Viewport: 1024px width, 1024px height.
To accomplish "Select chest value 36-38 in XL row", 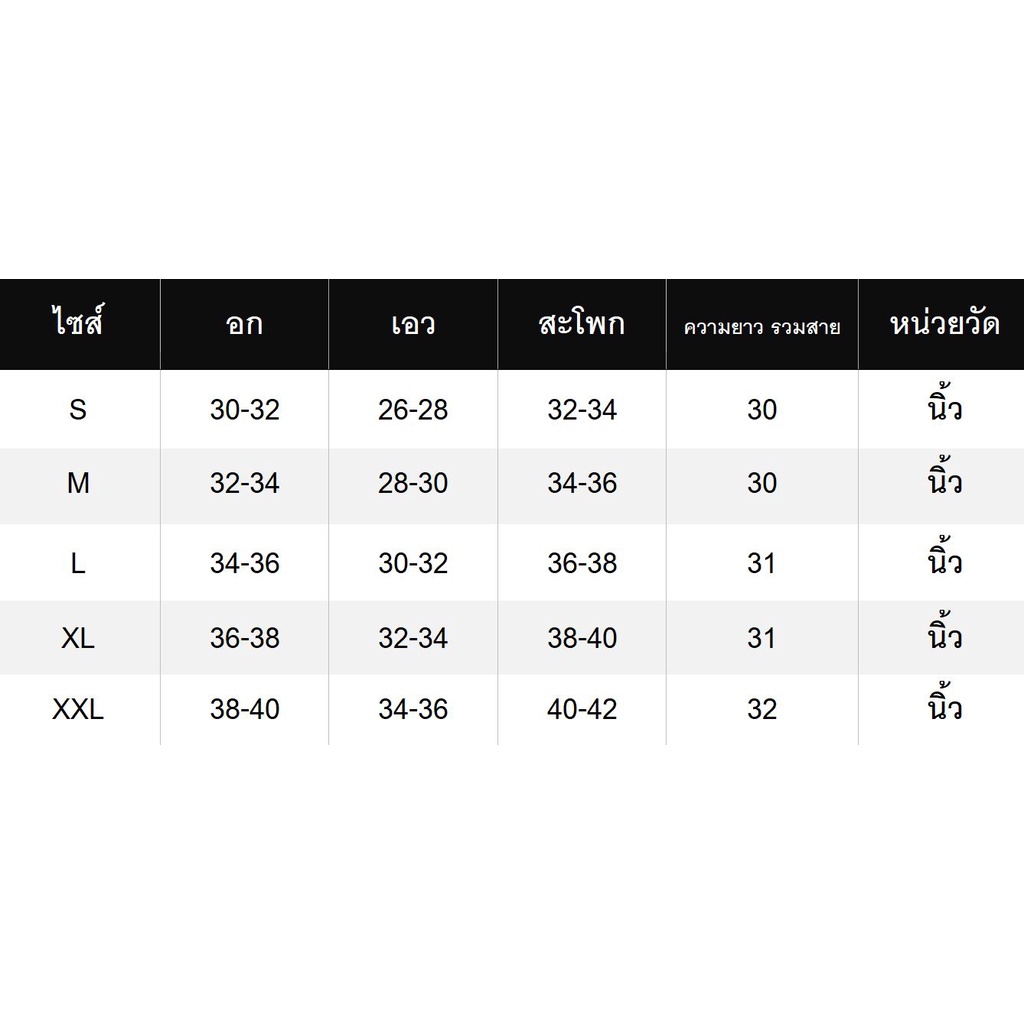I will 244,638.
